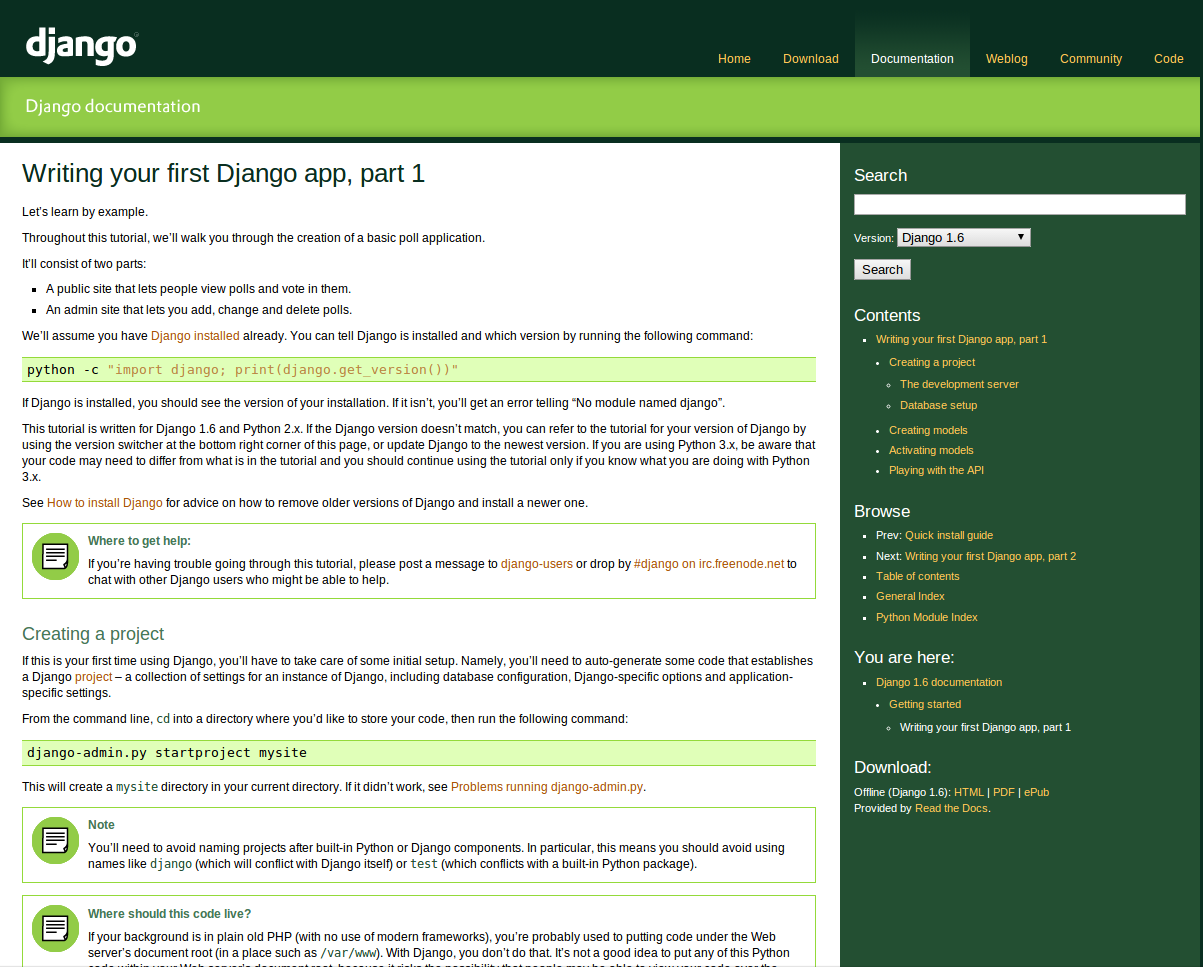Open next page Writing your first Django app, part 2

click(x=990, y=556)
